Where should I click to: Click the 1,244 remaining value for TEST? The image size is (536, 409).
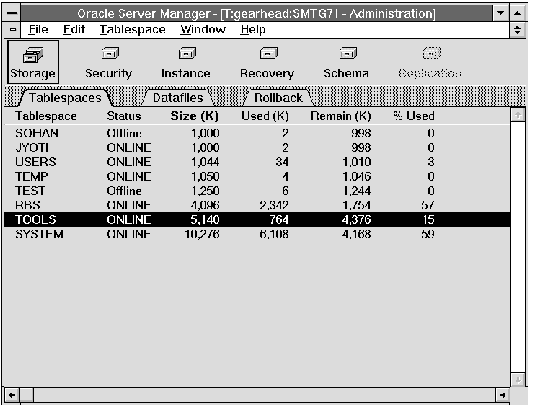click(x=357, y=191)
